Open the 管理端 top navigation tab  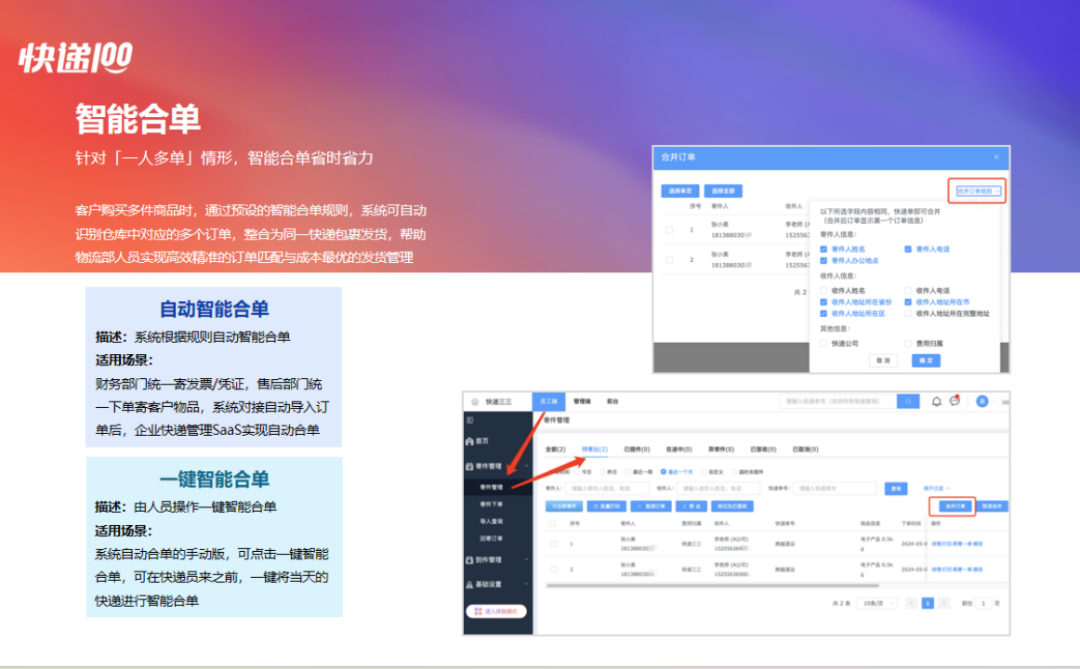pyautogui.click(x=582, y=401)
